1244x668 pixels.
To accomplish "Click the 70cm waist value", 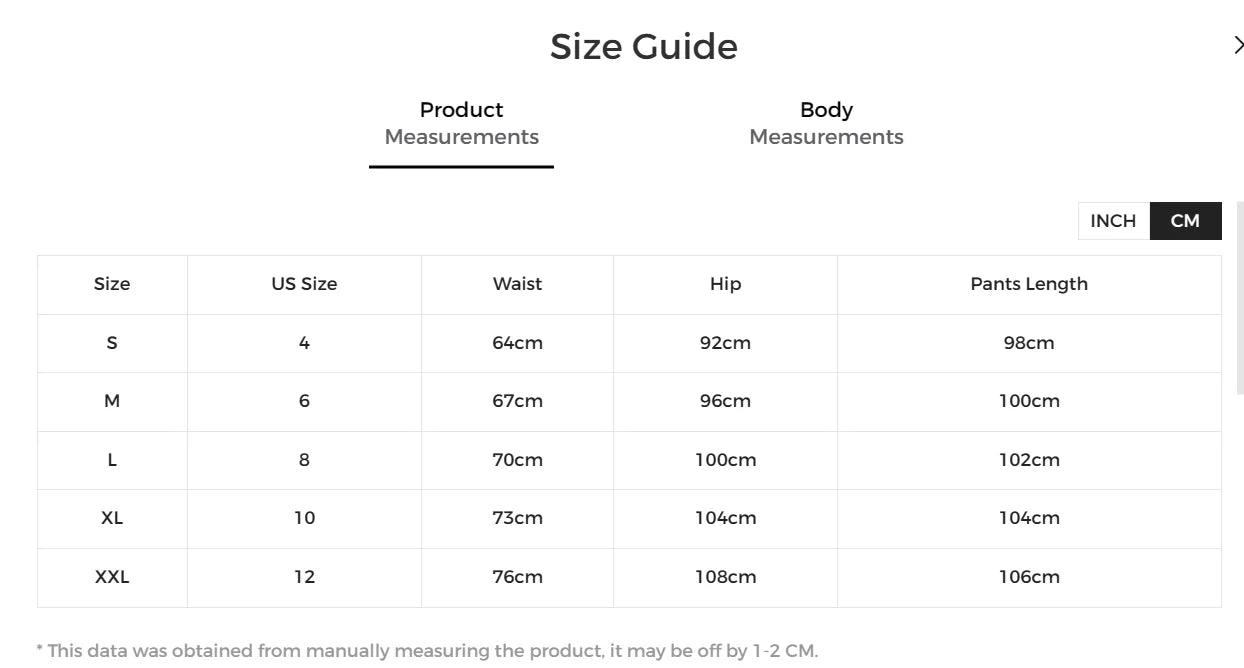I will [x=517, y=460].
